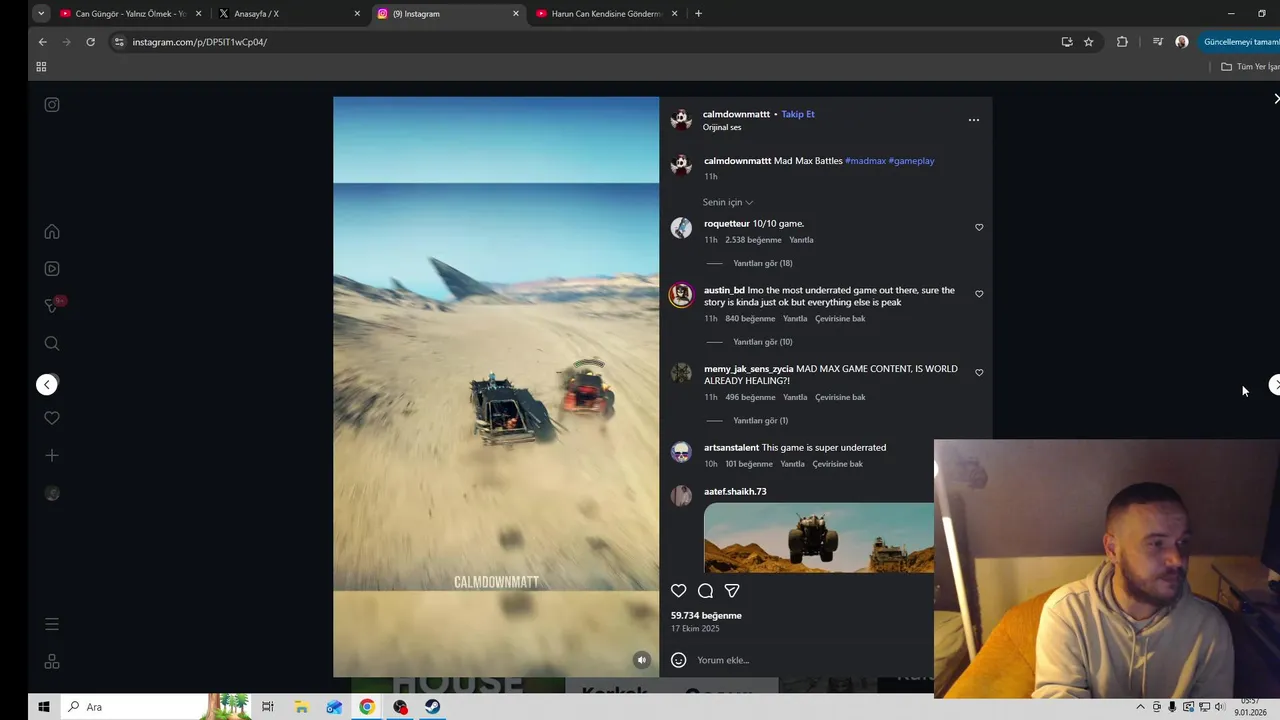Open emoji picker in comment box

(x=679, y=660)
